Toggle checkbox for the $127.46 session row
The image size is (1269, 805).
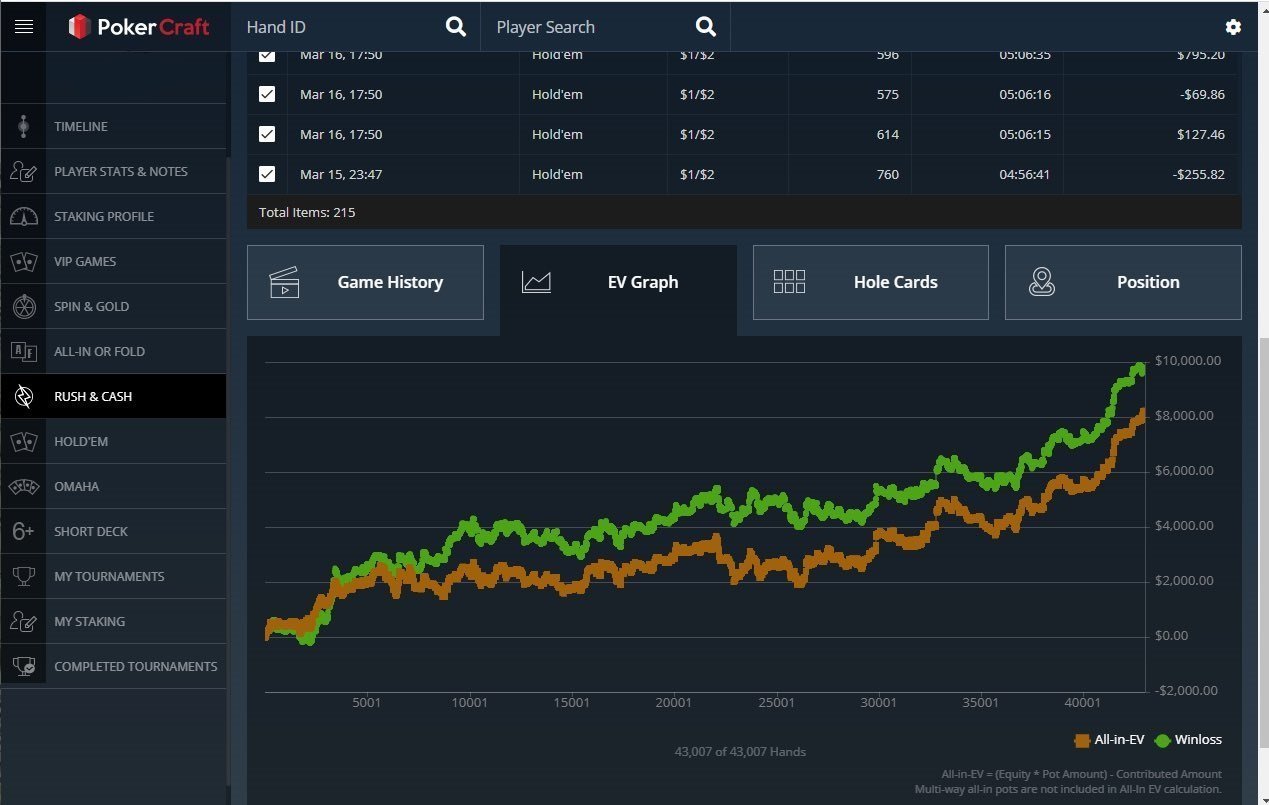[267, 134]
